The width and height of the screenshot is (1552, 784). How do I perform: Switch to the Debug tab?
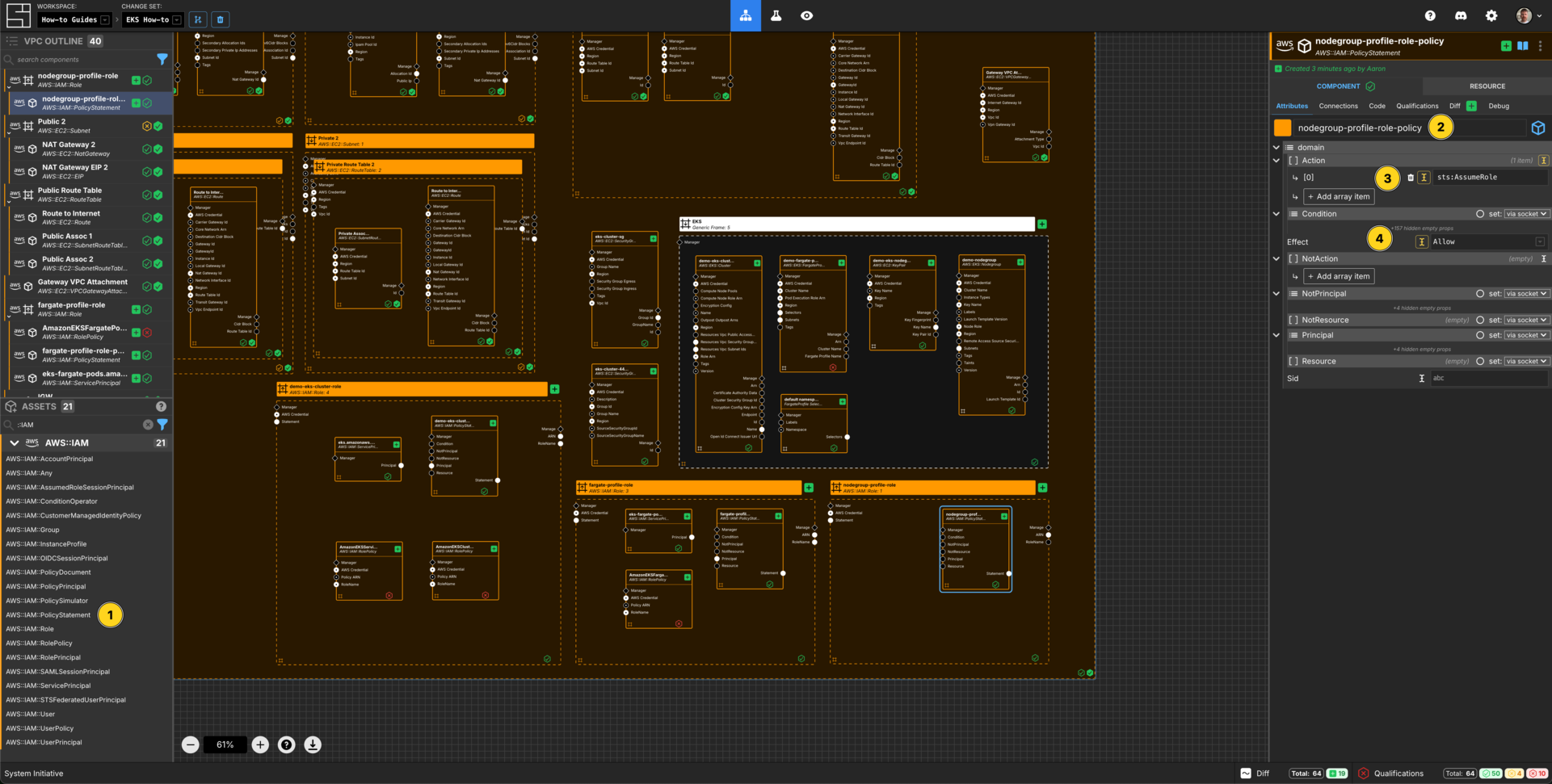point(1499,106)
